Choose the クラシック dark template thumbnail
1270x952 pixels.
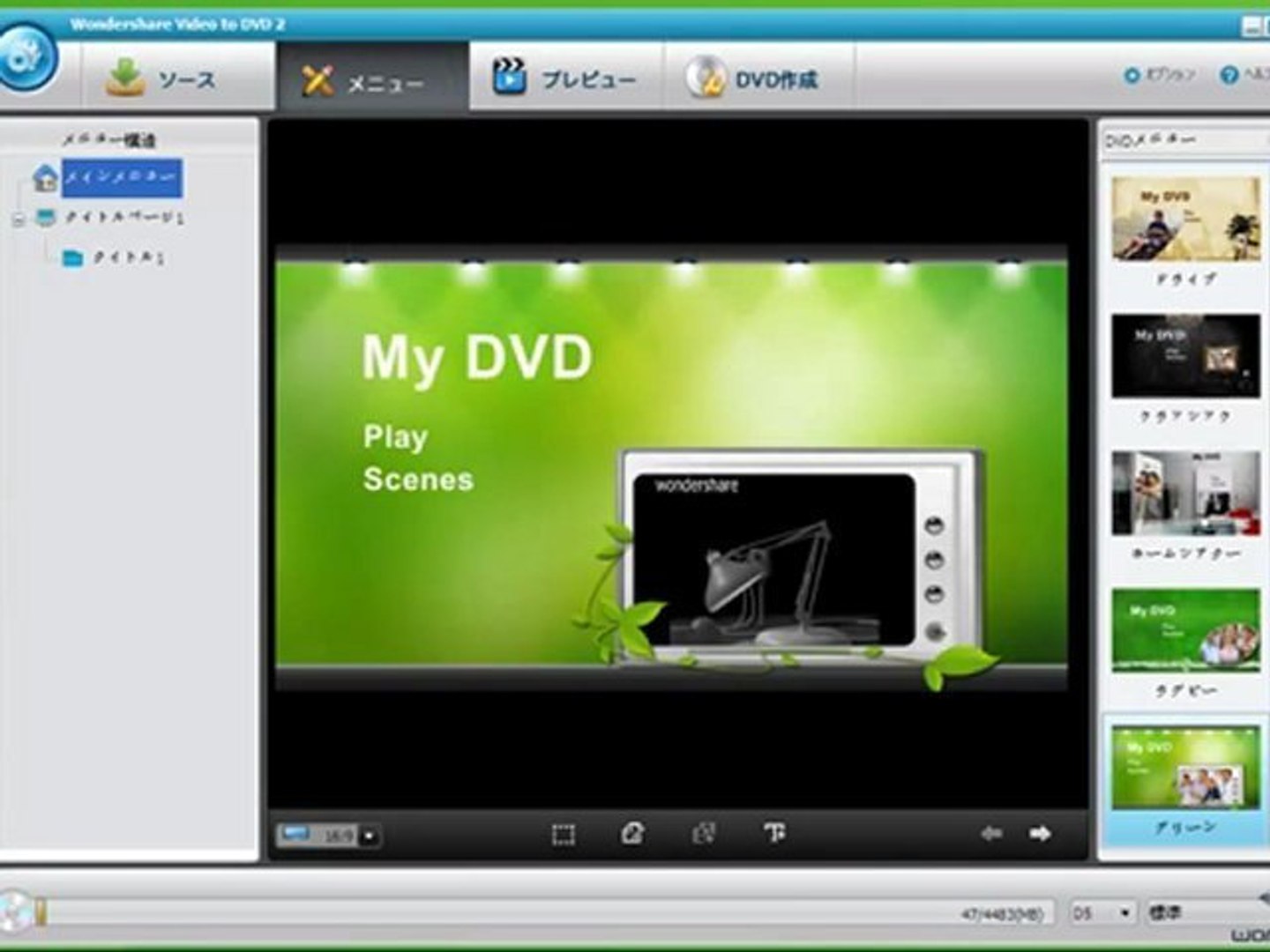(x=1185, y=355)
